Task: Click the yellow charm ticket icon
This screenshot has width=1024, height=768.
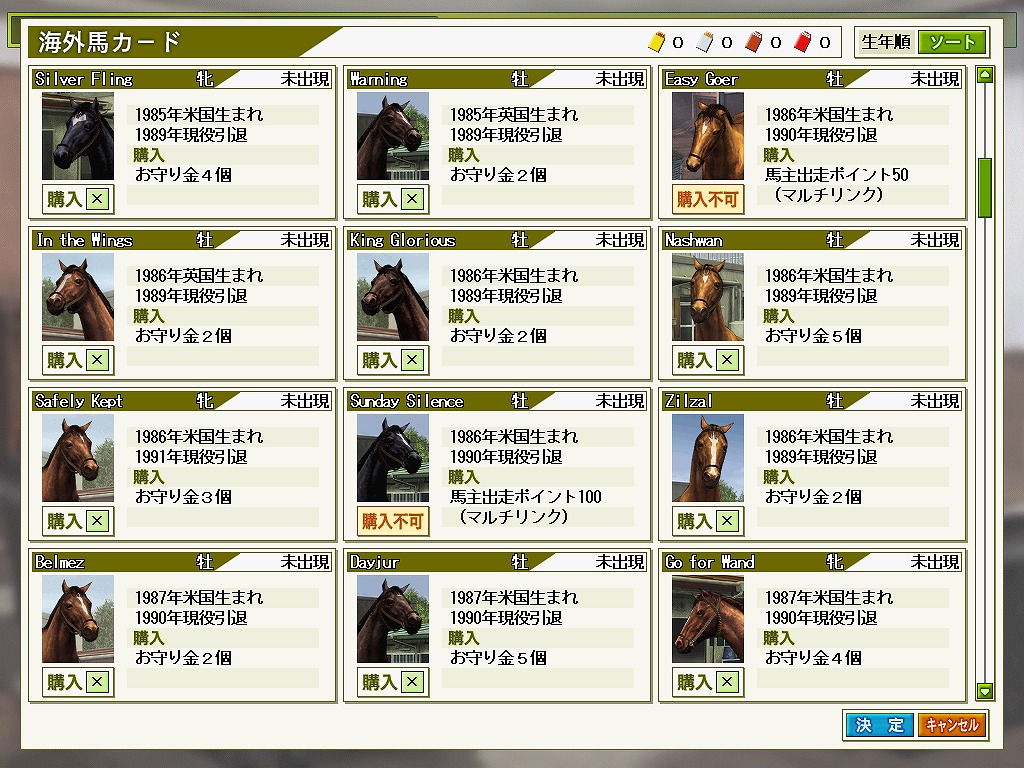Action: click(656, 42)
